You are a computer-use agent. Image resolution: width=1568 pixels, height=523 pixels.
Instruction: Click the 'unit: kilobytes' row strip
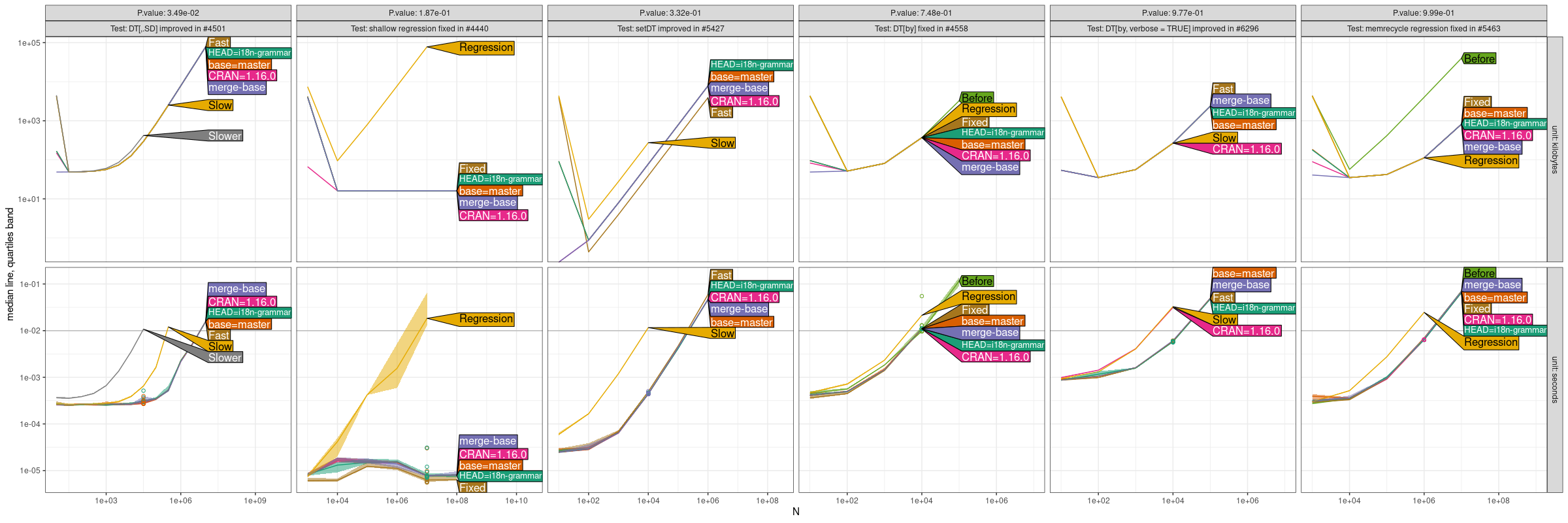coord(1555,149)
